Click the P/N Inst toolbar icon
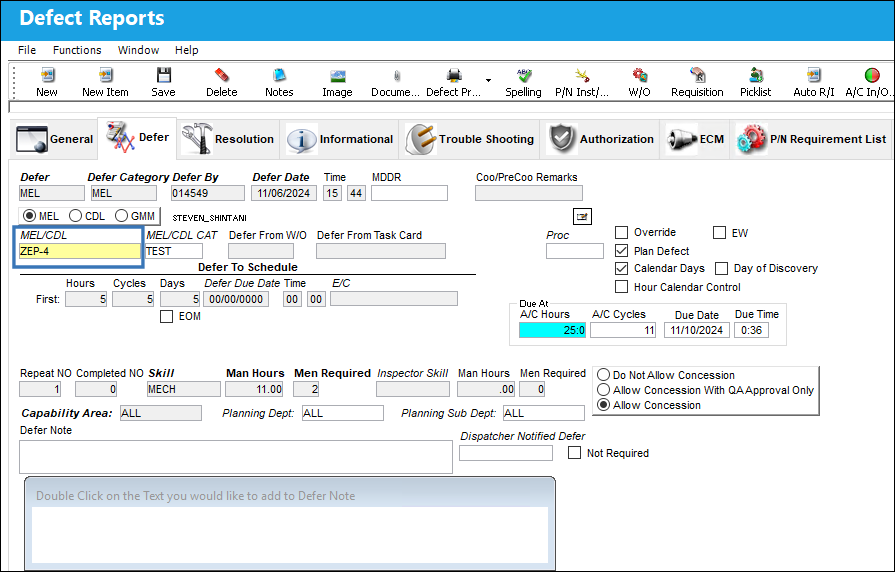The image size is (895, 572). 582,75
